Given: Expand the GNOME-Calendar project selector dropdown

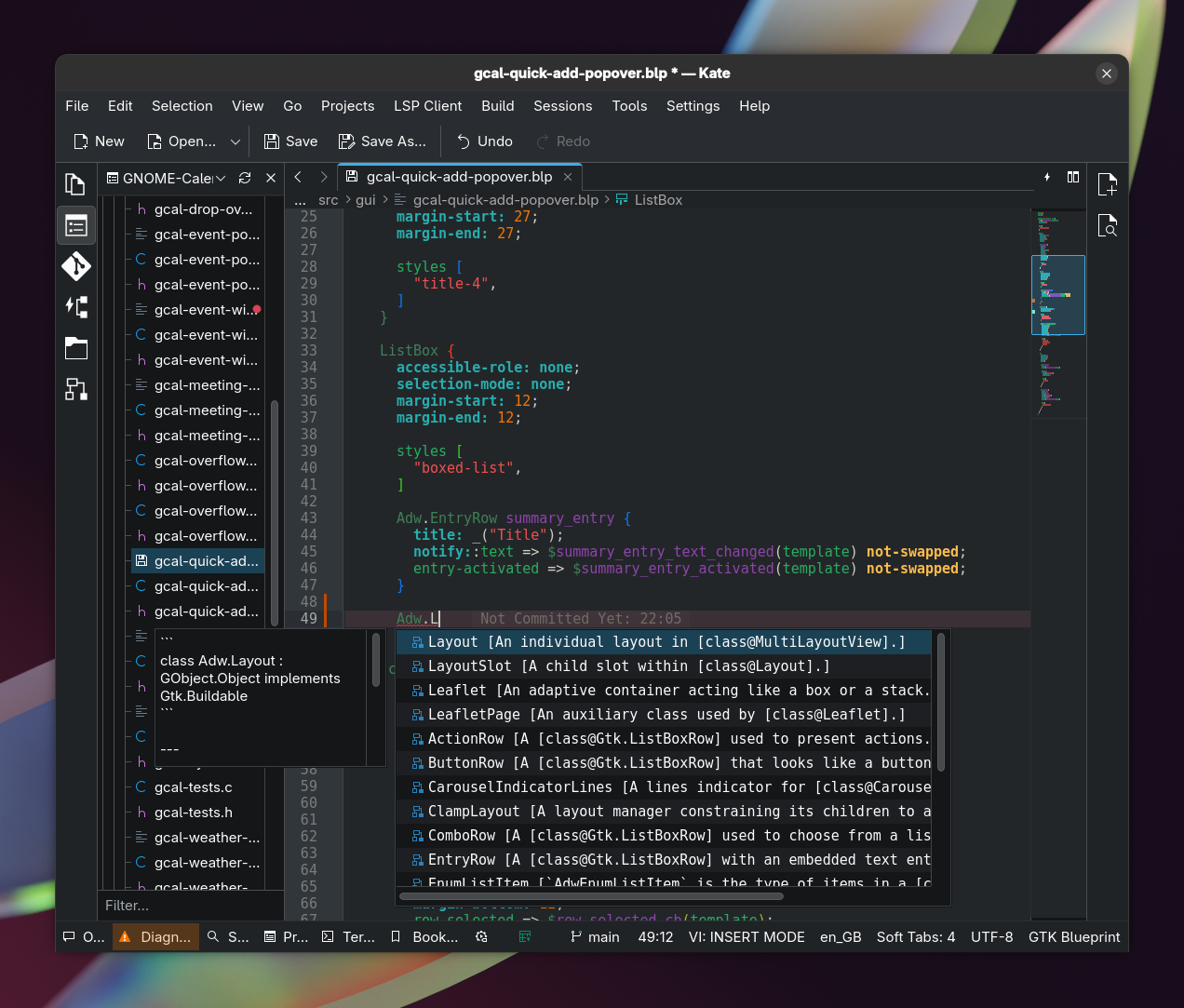Looking at the screenshot, I should 221,178.
